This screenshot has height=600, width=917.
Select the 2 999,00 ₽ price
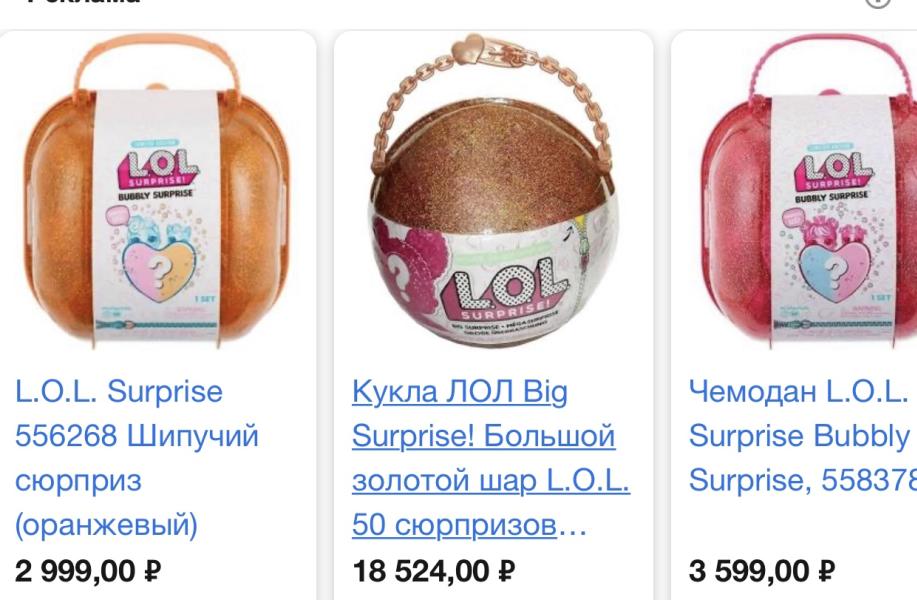(x=88, y=571)
